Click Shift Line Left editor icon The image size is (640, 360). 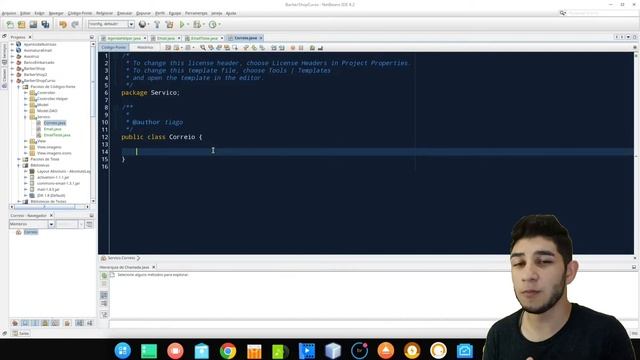(x=273, y=48)
